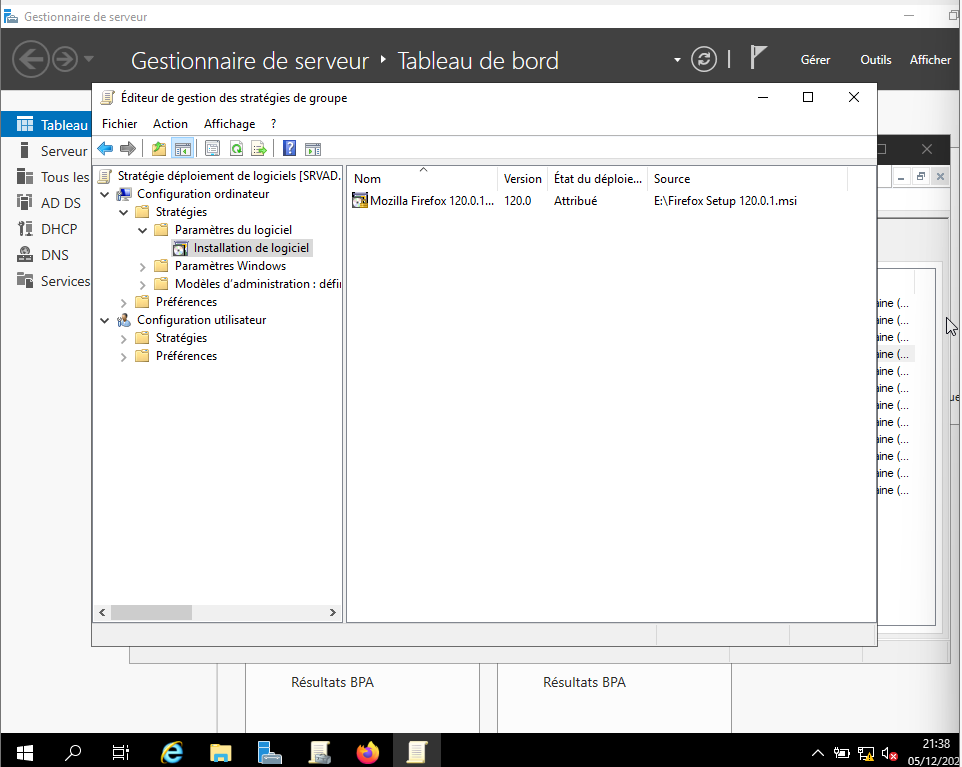Screen dimensions: 962x767
Task: Open the Affichage menu
Action: 229,124
